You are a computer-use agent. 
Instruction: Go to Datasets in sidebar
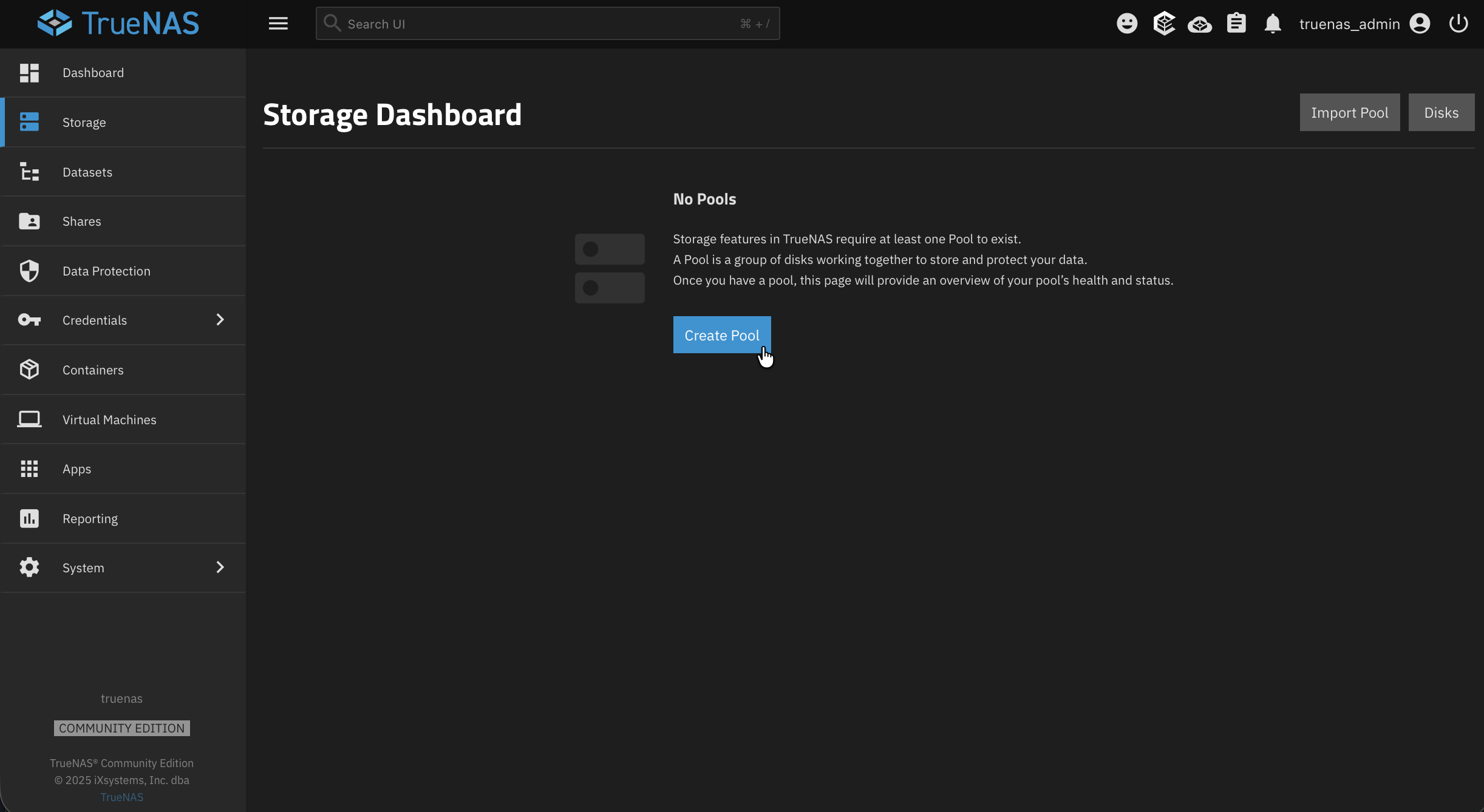[87, 172]
